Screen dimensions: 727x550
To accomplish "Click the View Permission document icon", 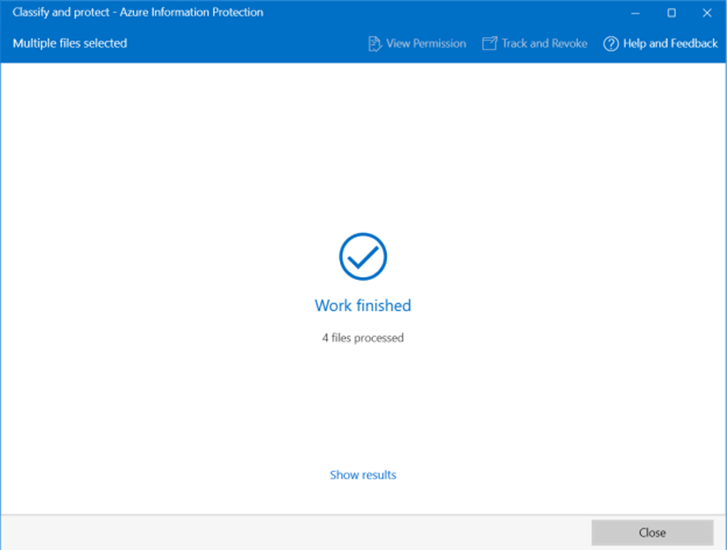I will coord(375,44).
